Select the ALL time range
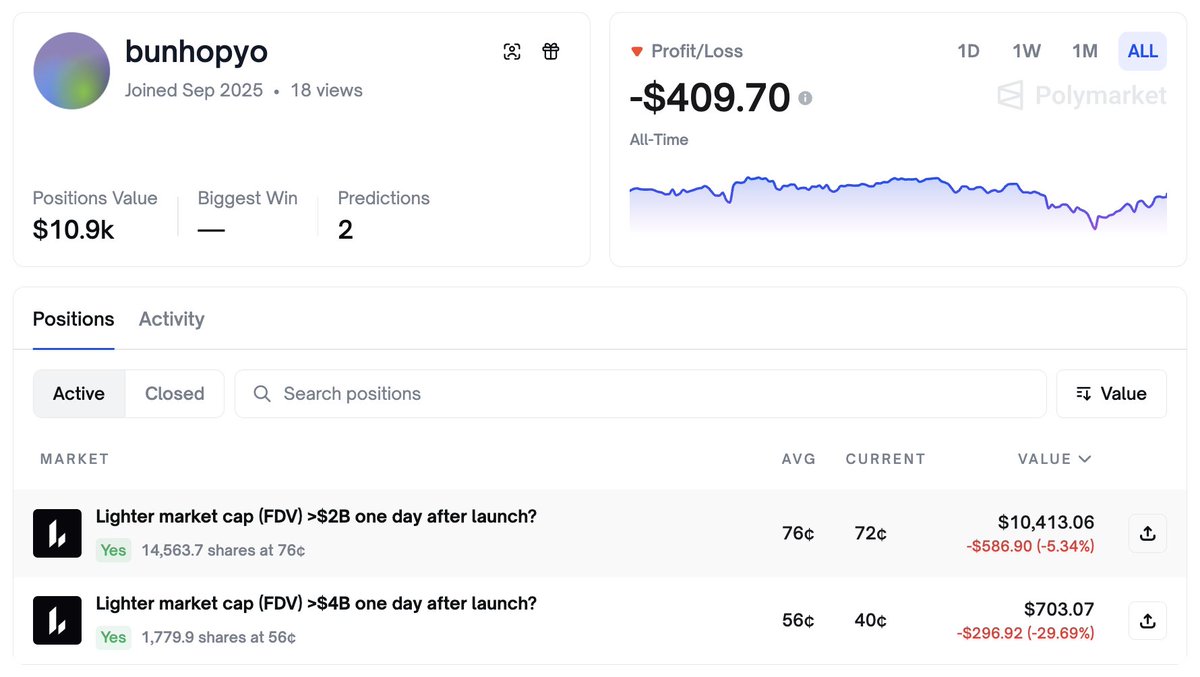This screenshot has width=1200, height=677. [1142, 51]
